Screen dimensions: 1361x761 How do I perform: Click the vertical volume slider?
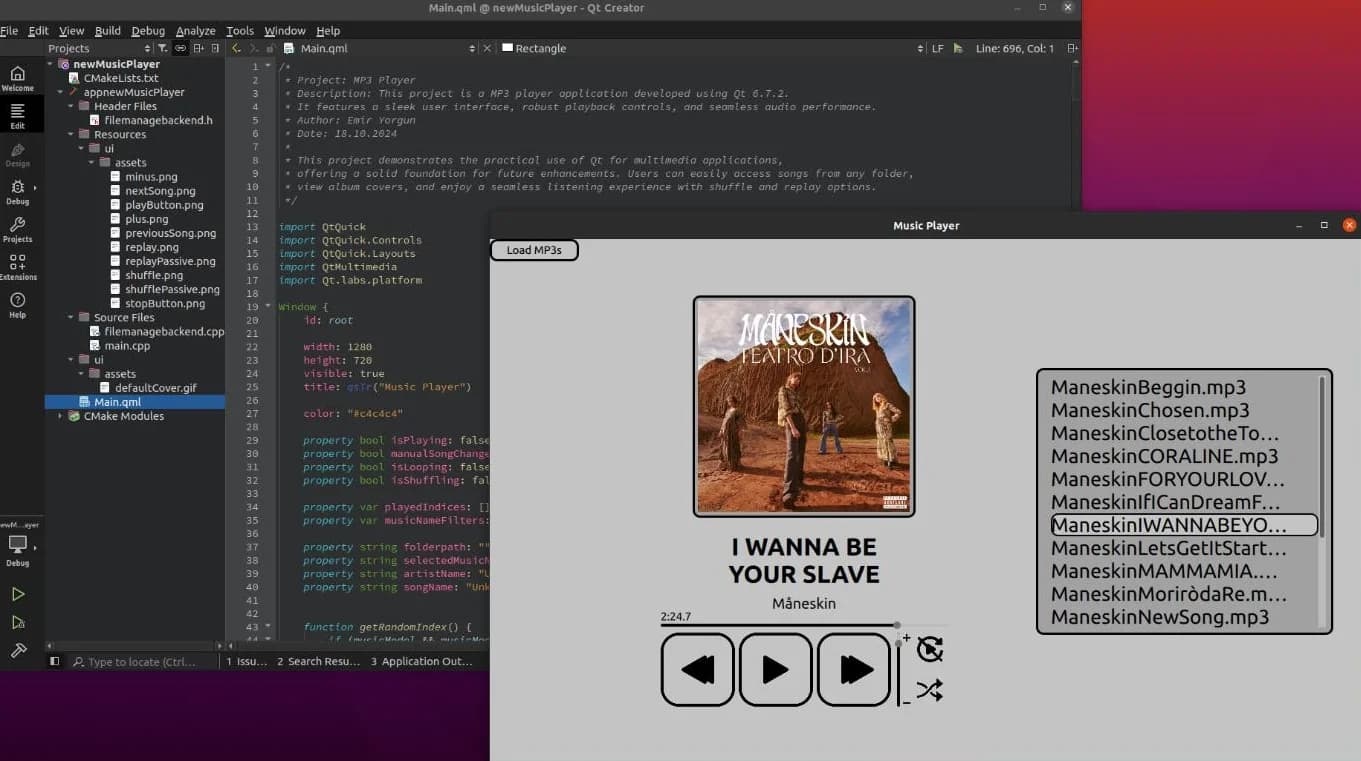pyautogui.click(x=898, y=672)
